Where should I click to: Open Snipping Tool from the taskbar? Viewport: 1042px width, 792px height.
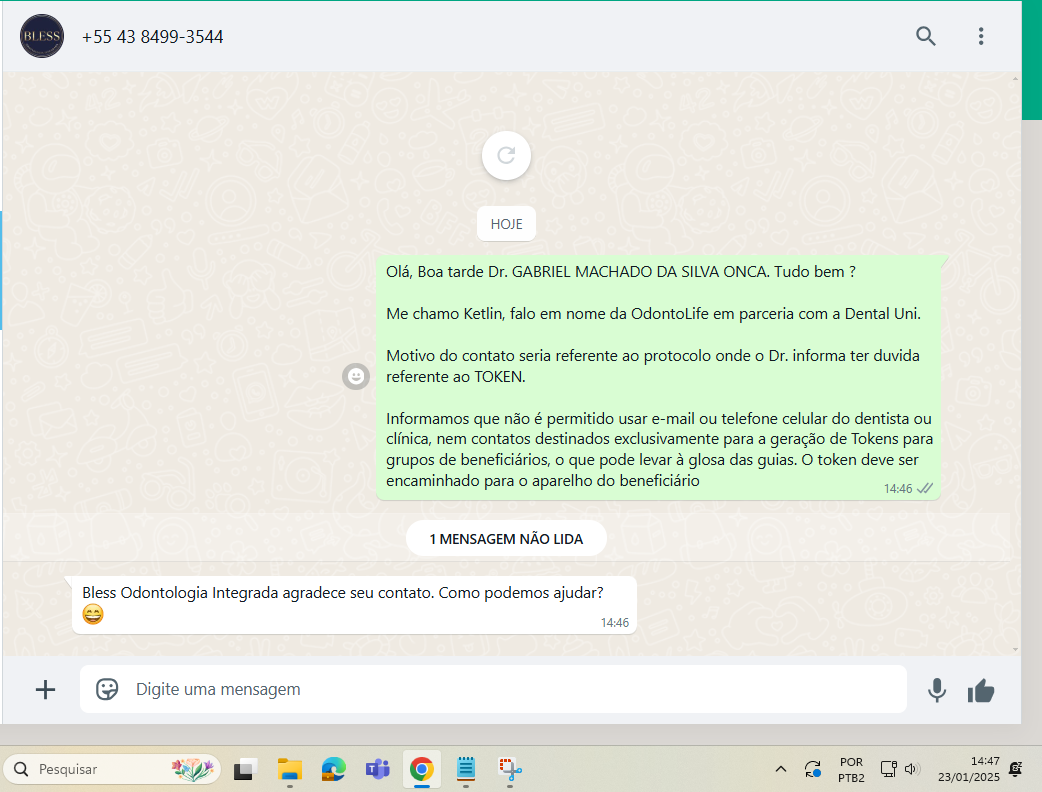tap(510, 769)
